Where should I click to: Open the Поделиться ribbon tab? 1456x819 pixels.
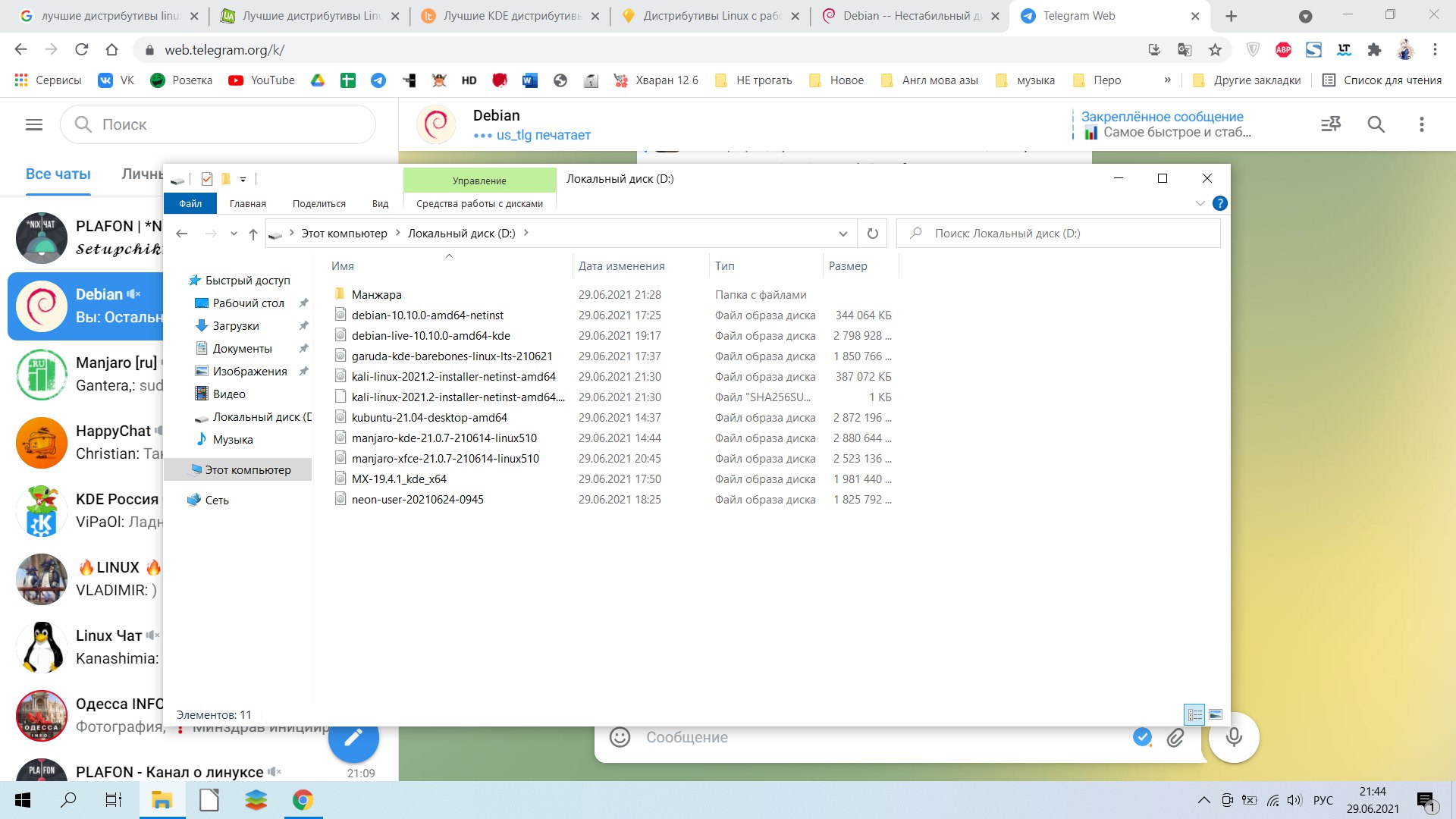[x=319, y=203]
